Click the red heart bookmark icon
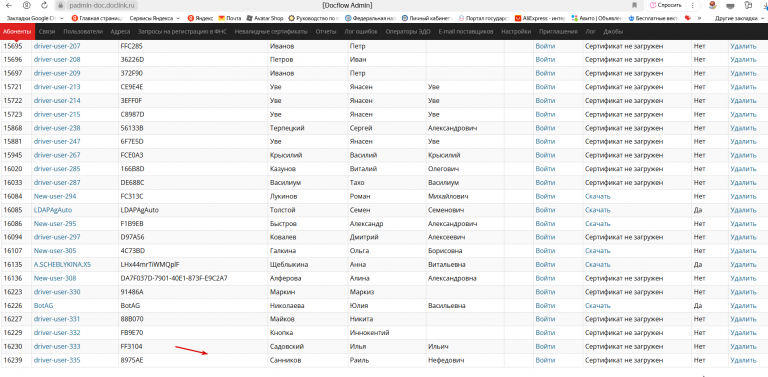768x377 pixels. point(688,18)
